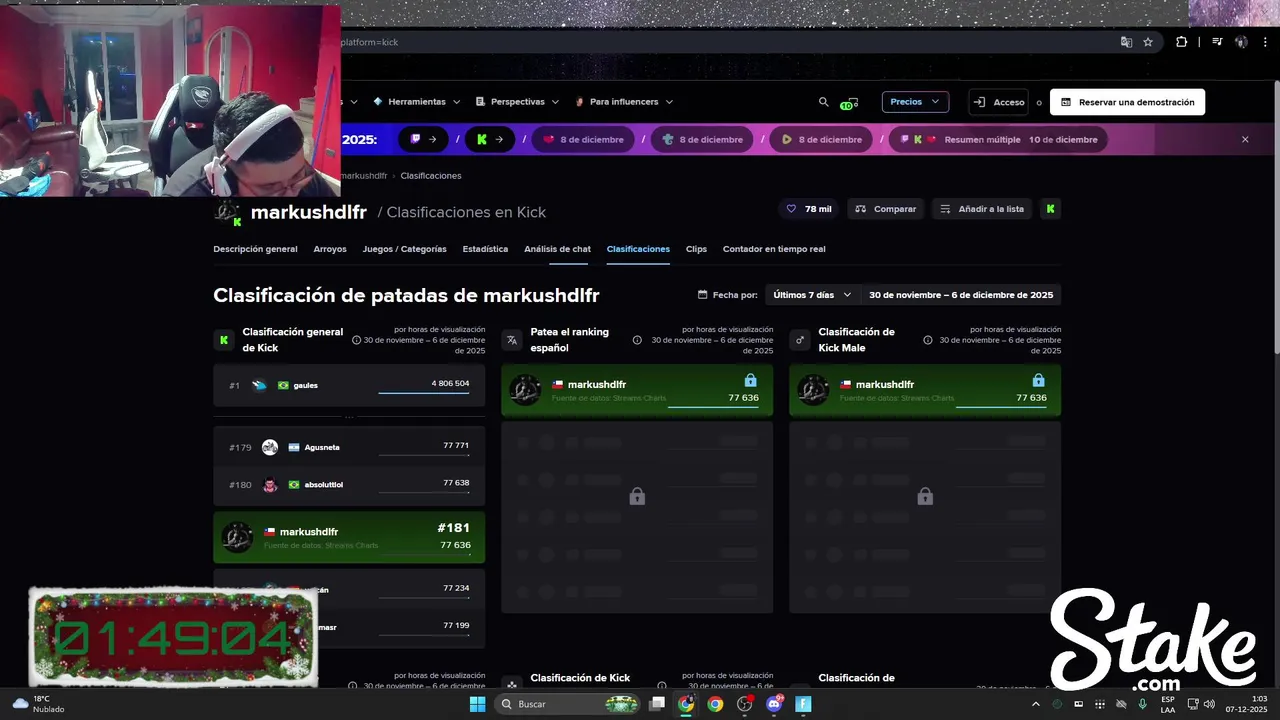
Task: Click the male symbol icon next to Kick Male
Action: click(800, 340)
